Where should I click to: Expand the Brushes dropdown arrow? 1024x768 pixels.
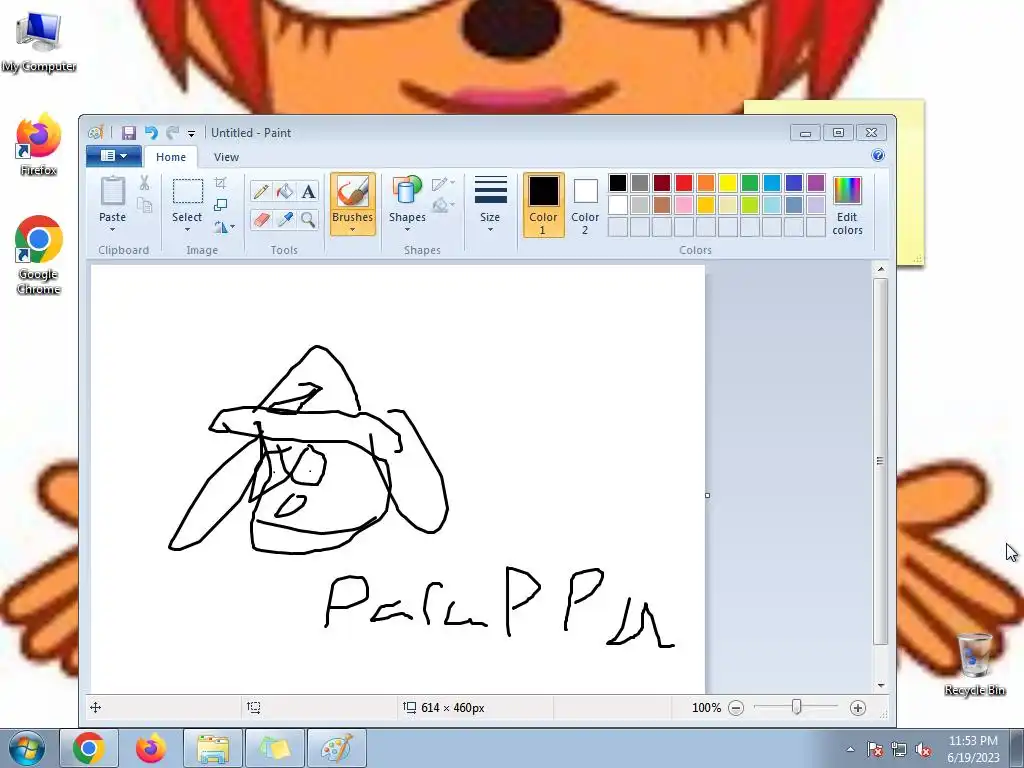(x=352, y=229)
